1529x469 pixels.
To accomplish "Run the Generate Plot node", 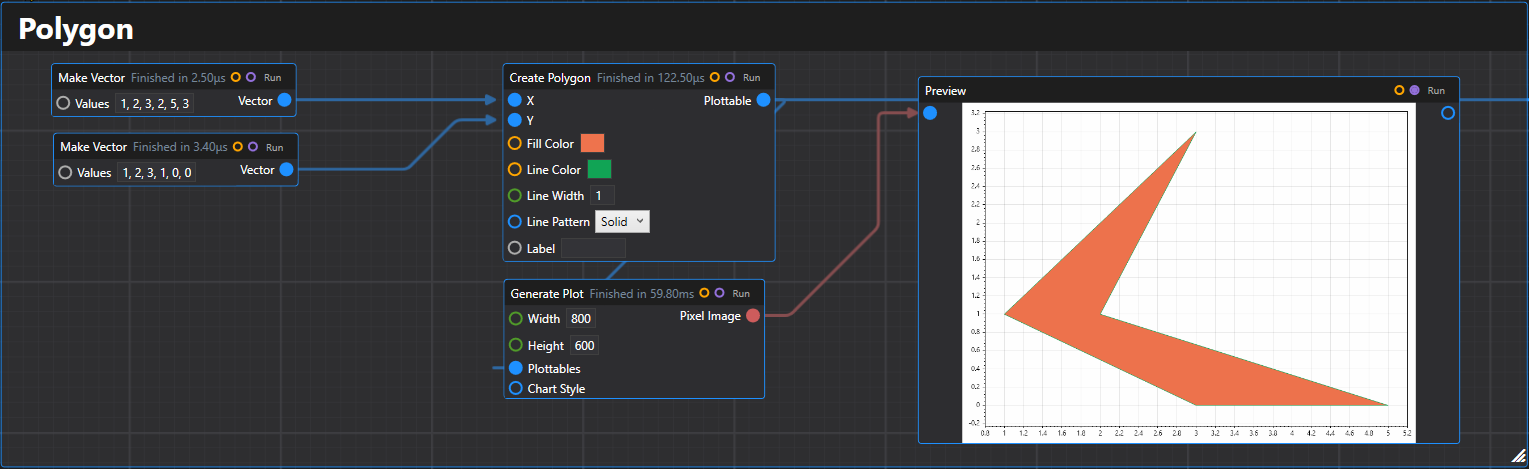I will click(741, 294).
